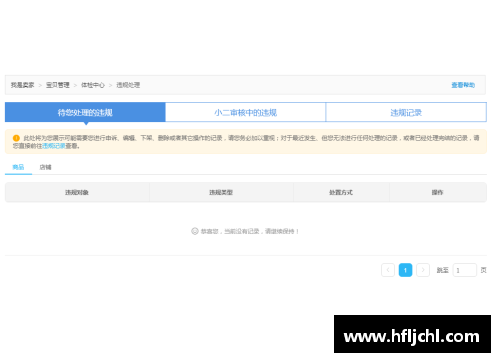The width and height of the screenshot is (500, 362).
Task: Open the 查看帮助 help link
Action: pos(463,85)
